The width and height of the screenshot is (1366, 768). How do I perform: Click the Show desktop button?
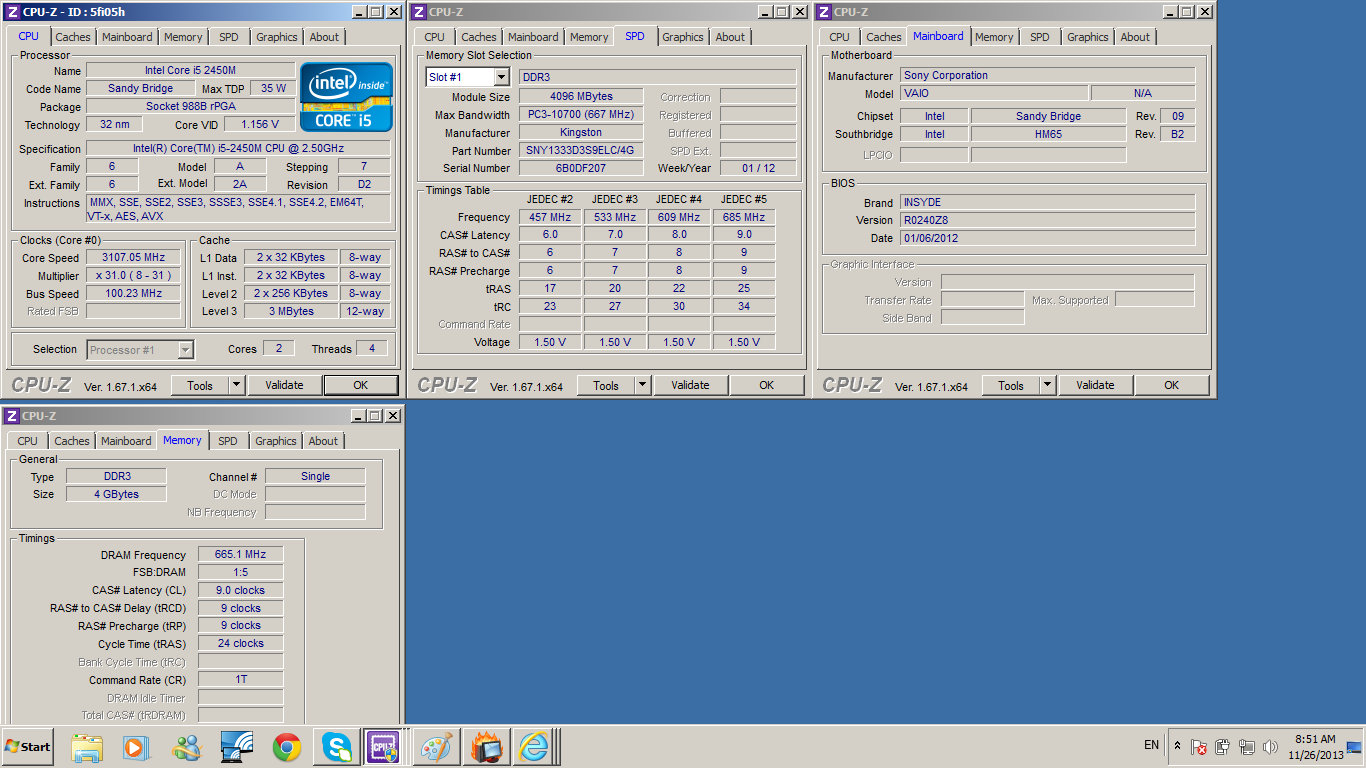[1354, 747]
